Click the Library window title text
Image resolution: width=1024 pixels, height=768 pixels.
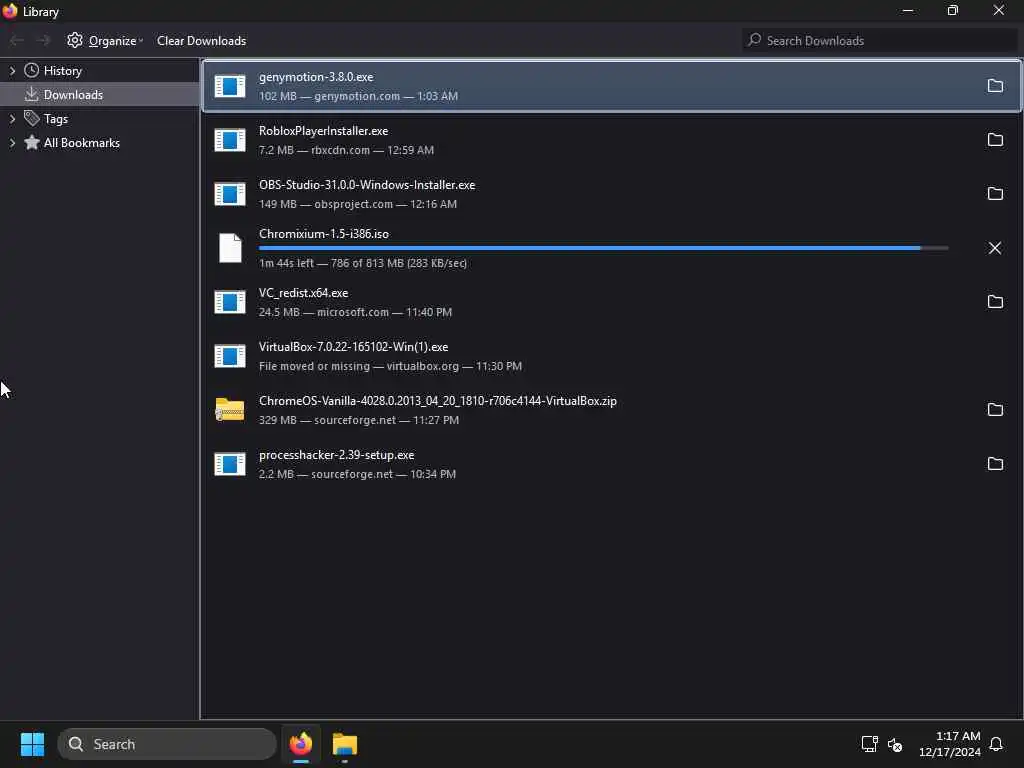[x=40, y=12]
